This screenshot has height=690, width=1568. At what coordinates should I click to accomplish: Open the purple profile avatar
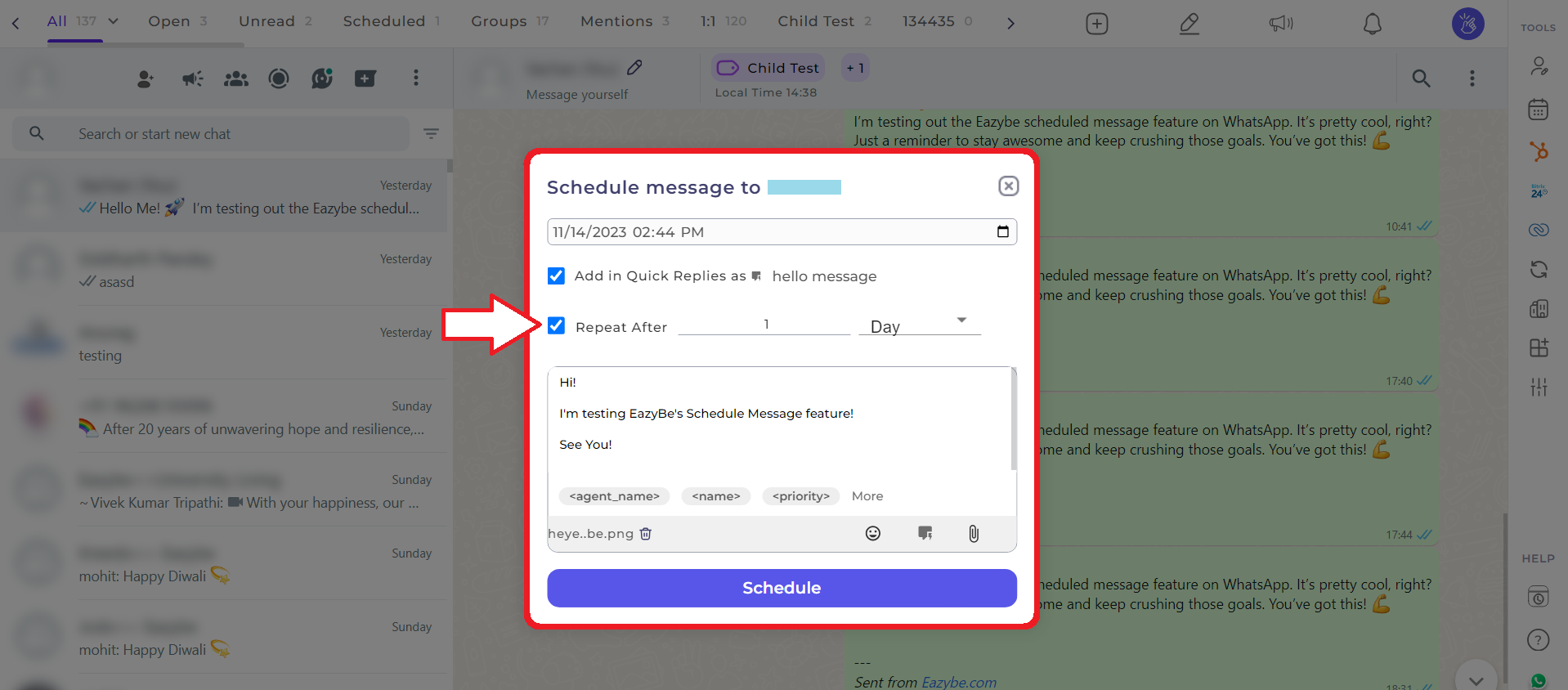(1467, 24)
